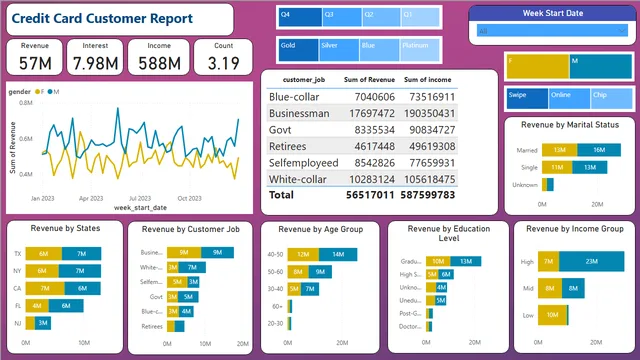
Task: Click the TX 6M yellow bar
Action: pyautogui.click(x=44, y=253)
